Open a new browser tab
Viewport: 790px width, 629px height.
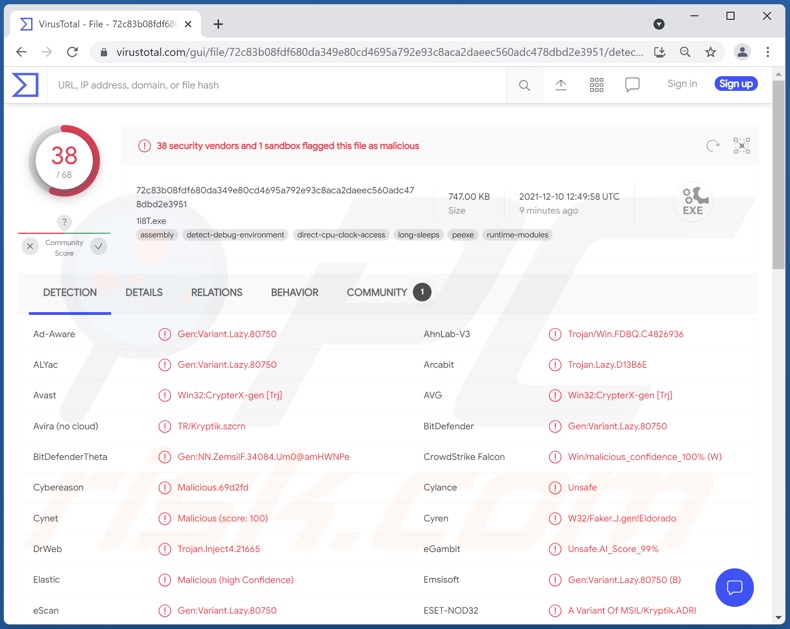218,24
